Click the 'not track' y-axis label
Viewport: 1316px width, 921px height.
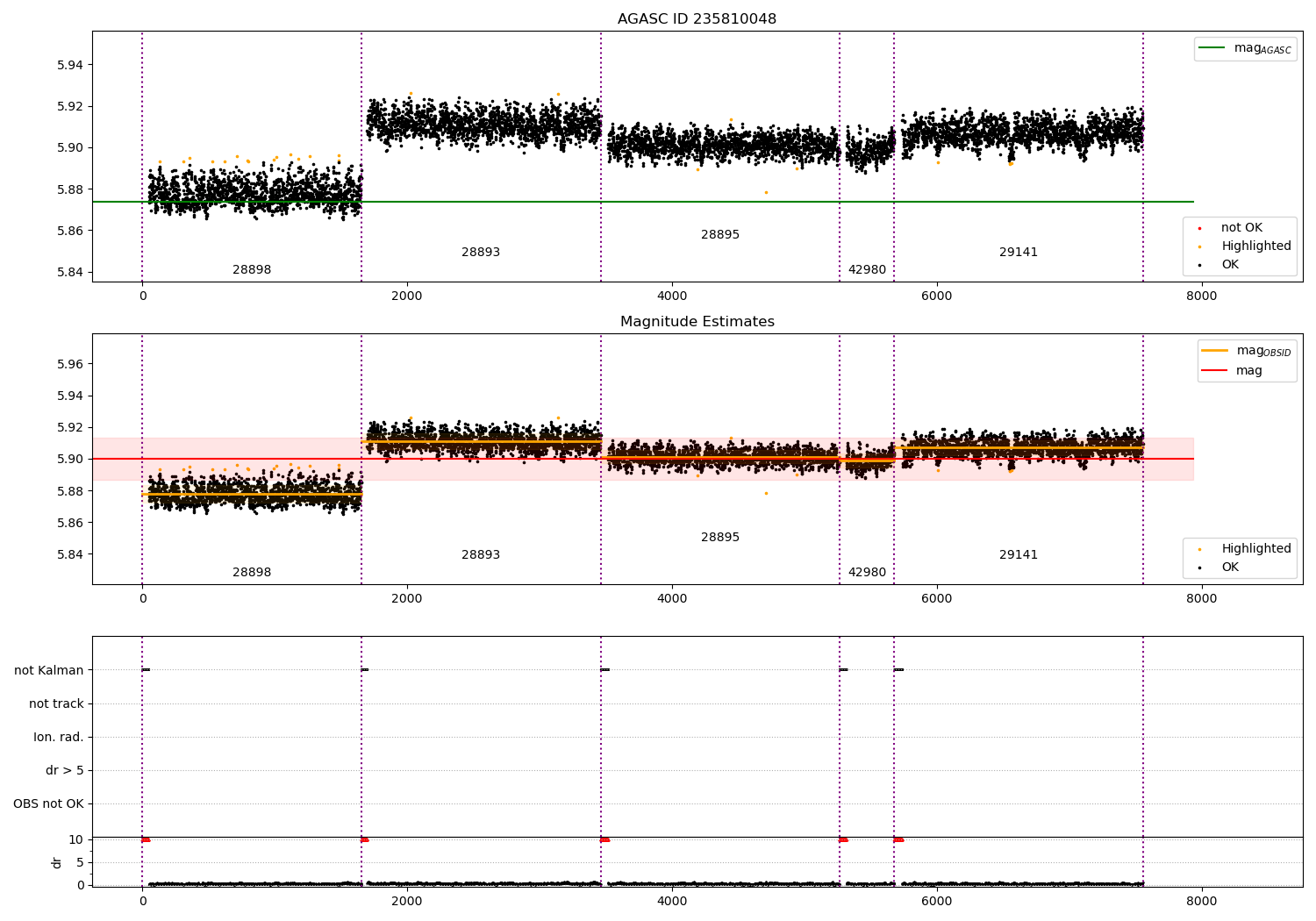[56, 703]
